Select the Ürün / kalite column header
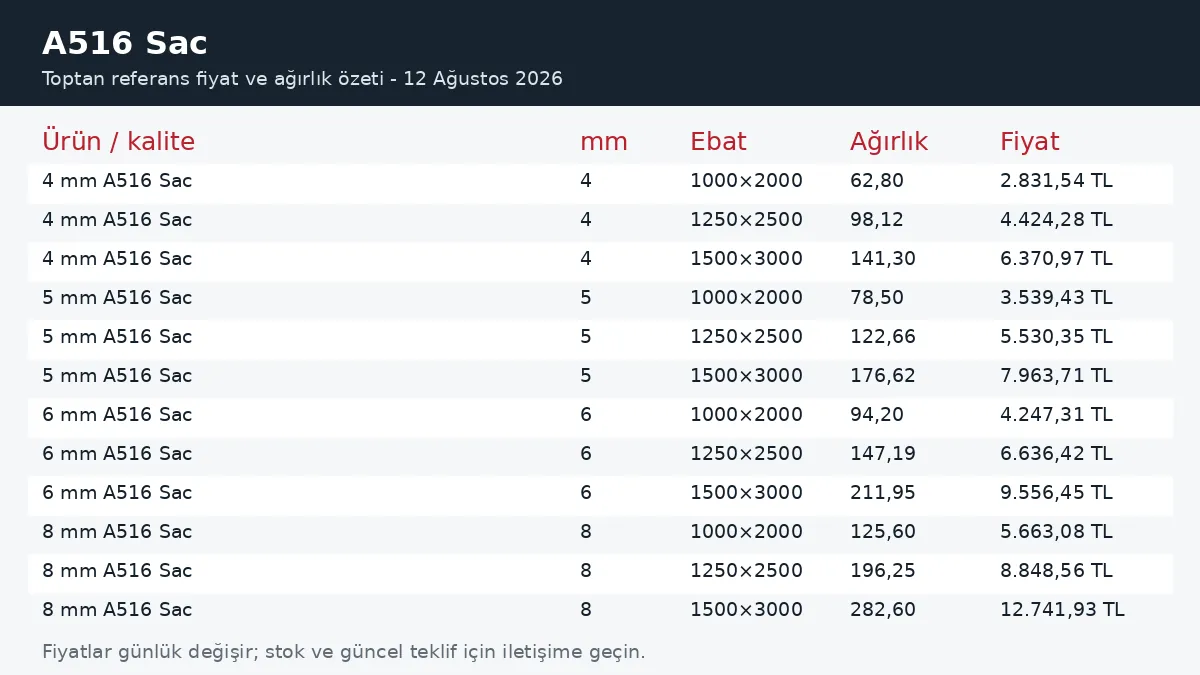1200x675 pixels. point(118,142)
